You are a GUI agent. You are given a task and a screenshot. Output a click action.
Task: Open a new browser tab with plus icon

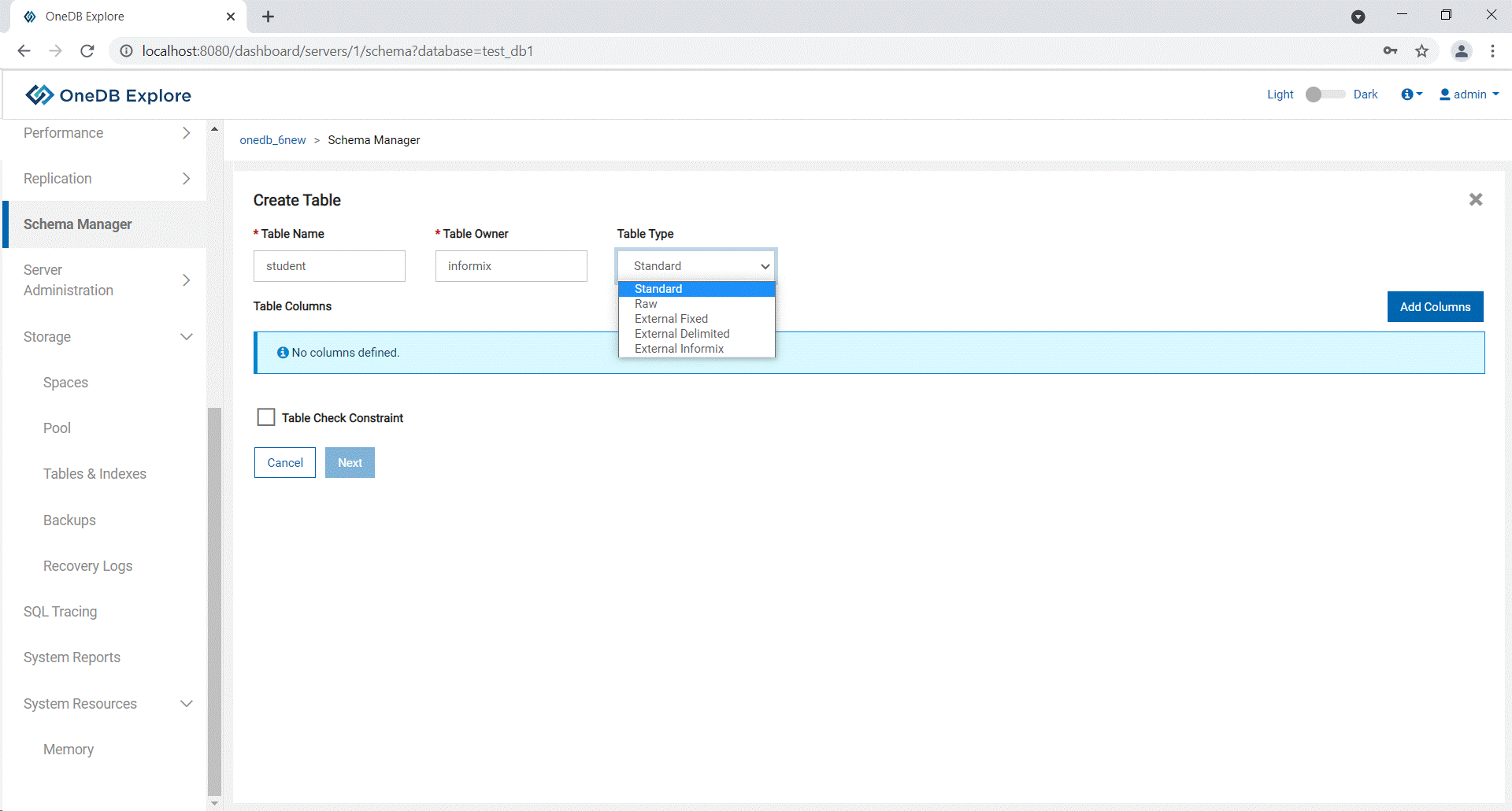click(x=268, y=17)
